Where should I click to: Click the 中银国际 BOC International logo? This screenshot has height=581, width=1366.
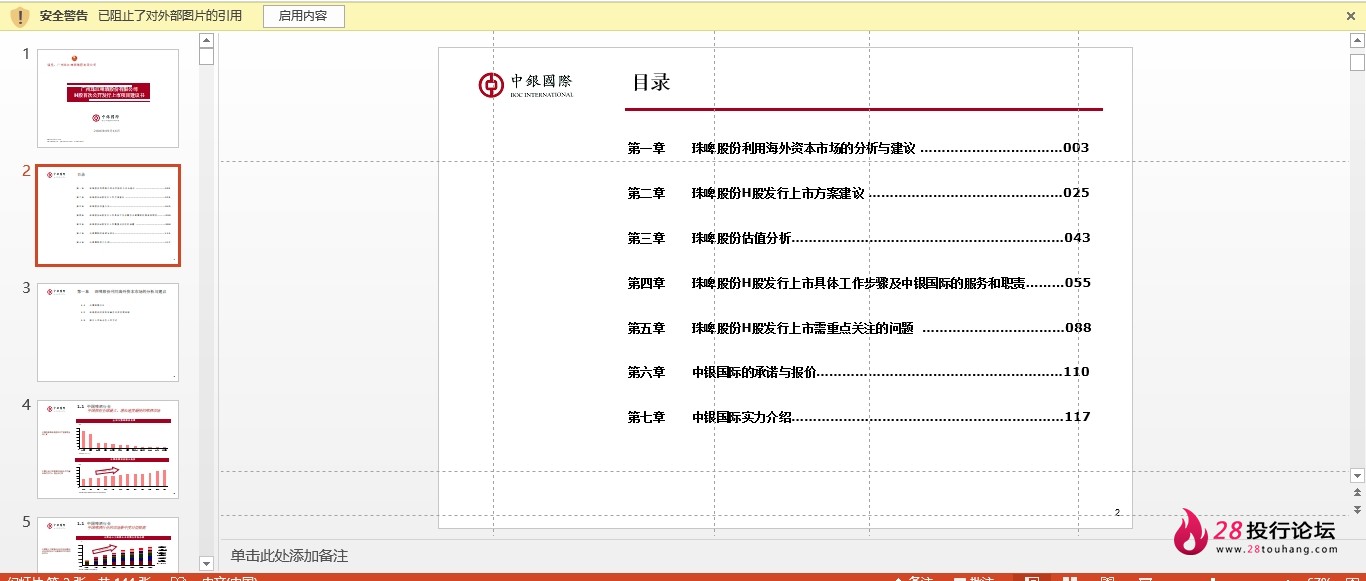pyautogui.click(x=526, y=85)
